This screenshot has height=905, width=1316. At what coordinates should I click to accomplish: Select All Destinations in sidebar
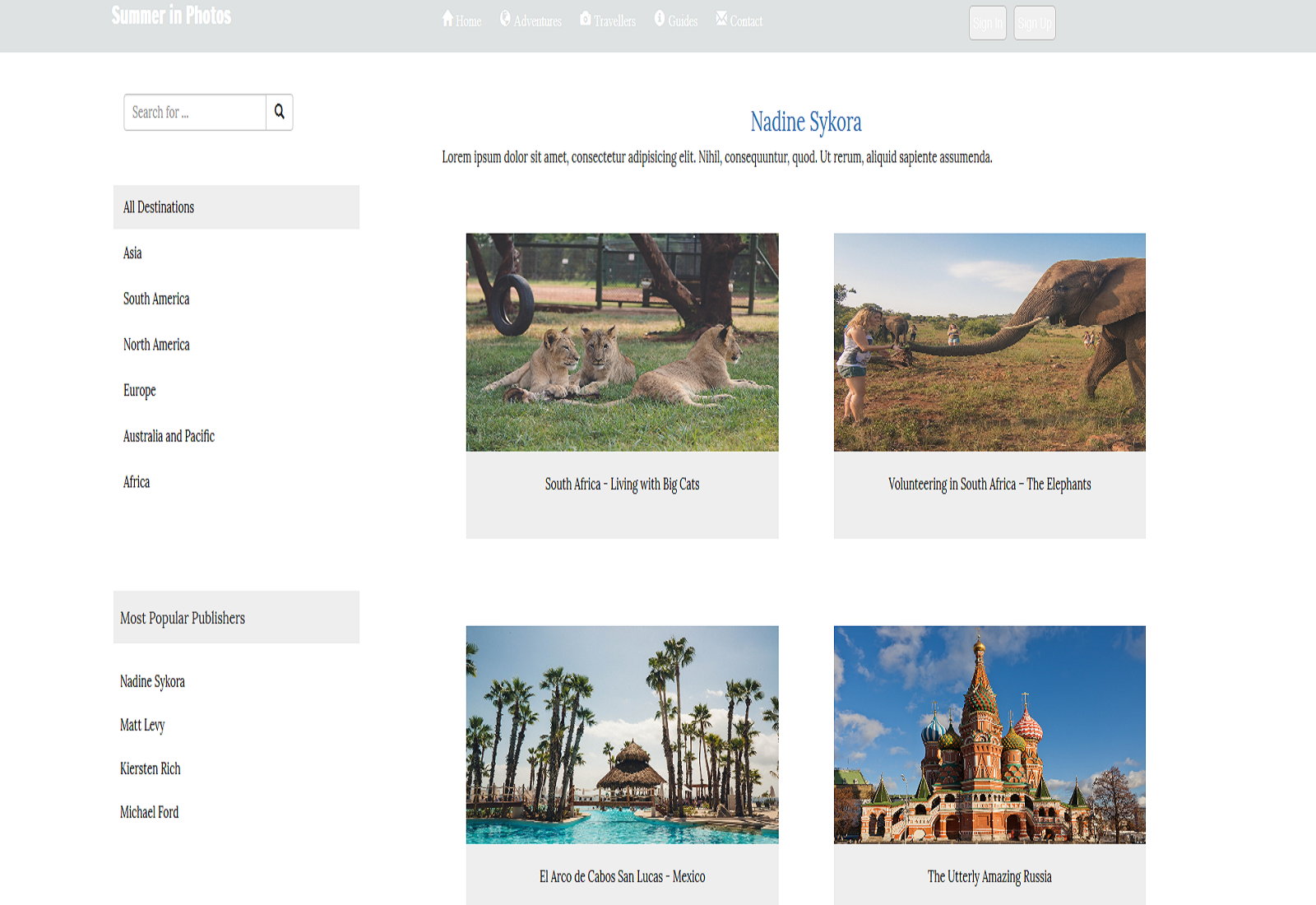pos(159,207)
